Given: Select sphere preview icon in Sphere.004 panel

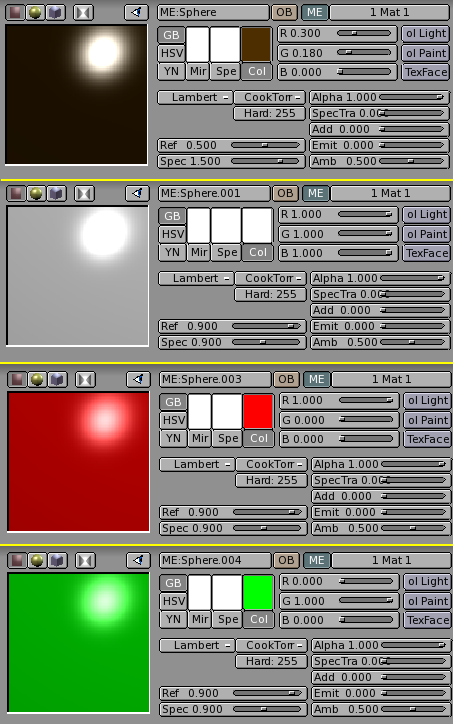Looking at the screenshot, I should click(x=37, y=561).
